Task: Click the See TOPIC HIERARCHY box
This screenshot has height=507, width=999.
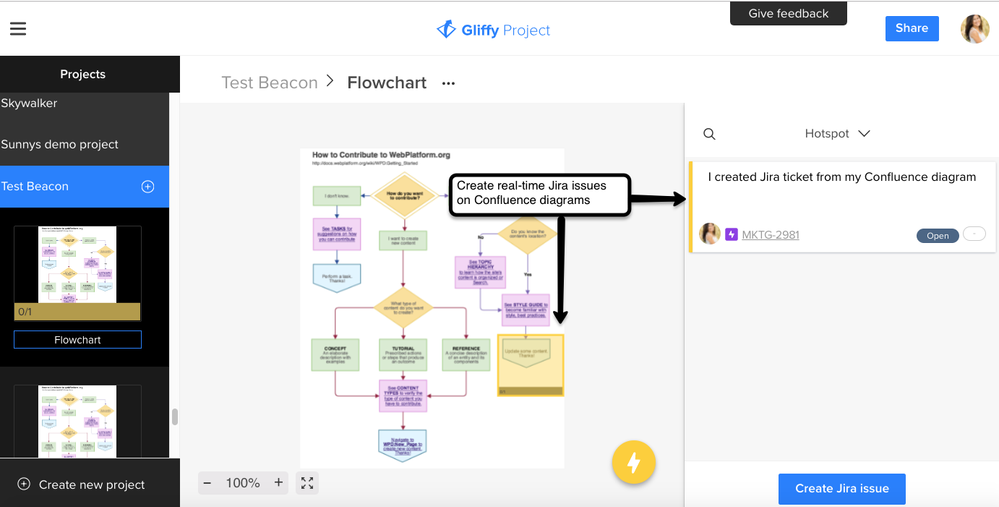Action: pyautogui.click(x=480, y=272)
